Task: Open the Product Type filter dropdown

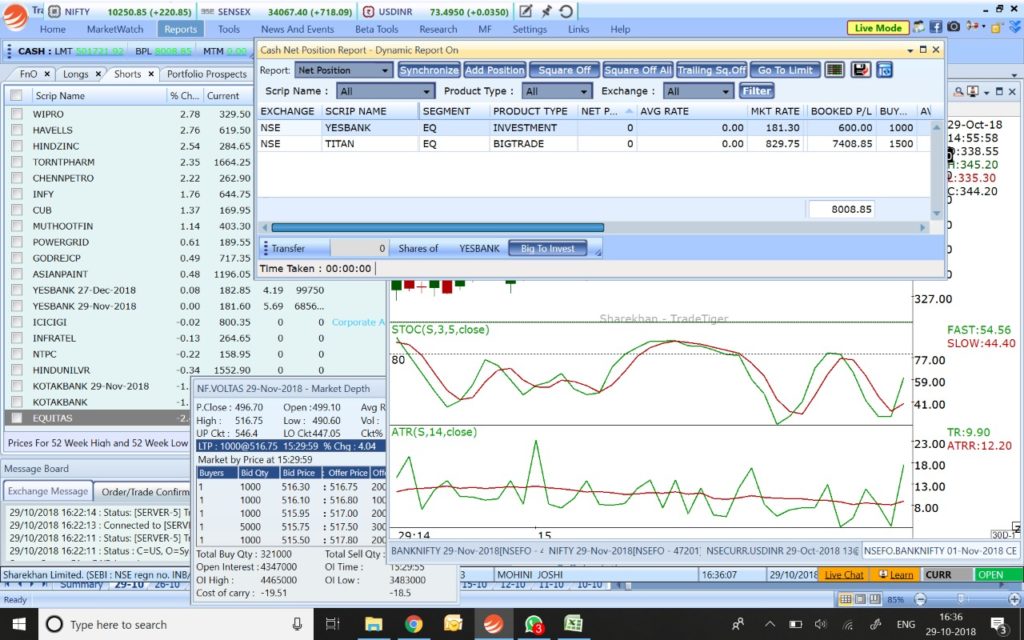Action: point(556,91)
